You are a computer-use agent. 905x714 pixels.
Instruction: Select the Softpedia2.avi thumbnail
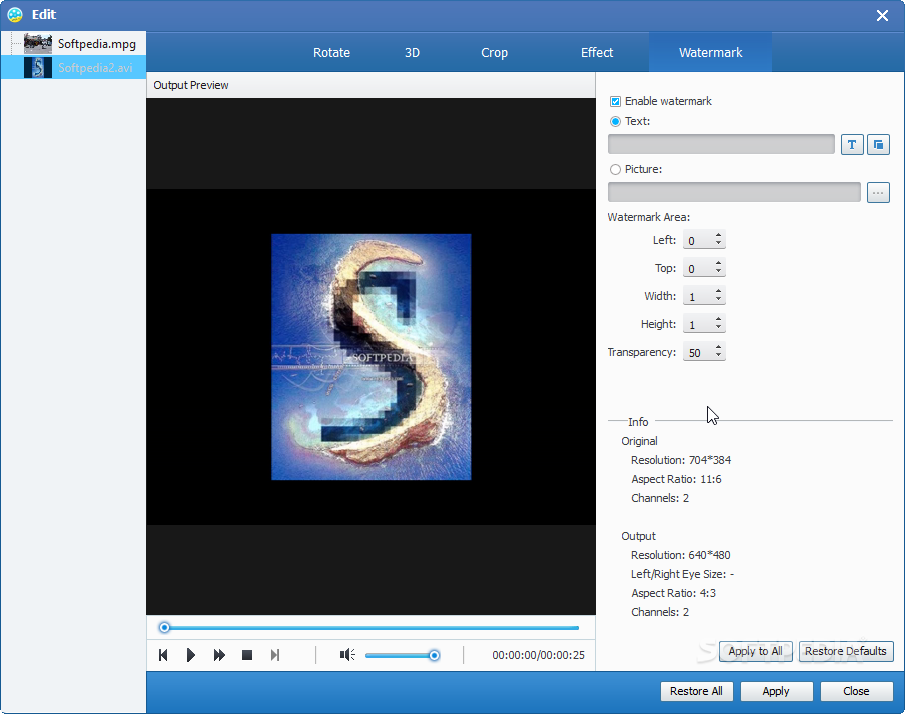coord(38,68)
